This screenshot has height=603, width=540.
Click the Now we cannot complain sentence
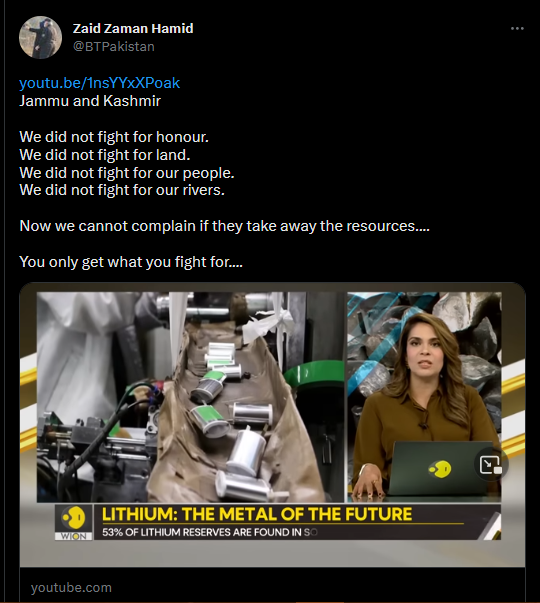point(225,226)
